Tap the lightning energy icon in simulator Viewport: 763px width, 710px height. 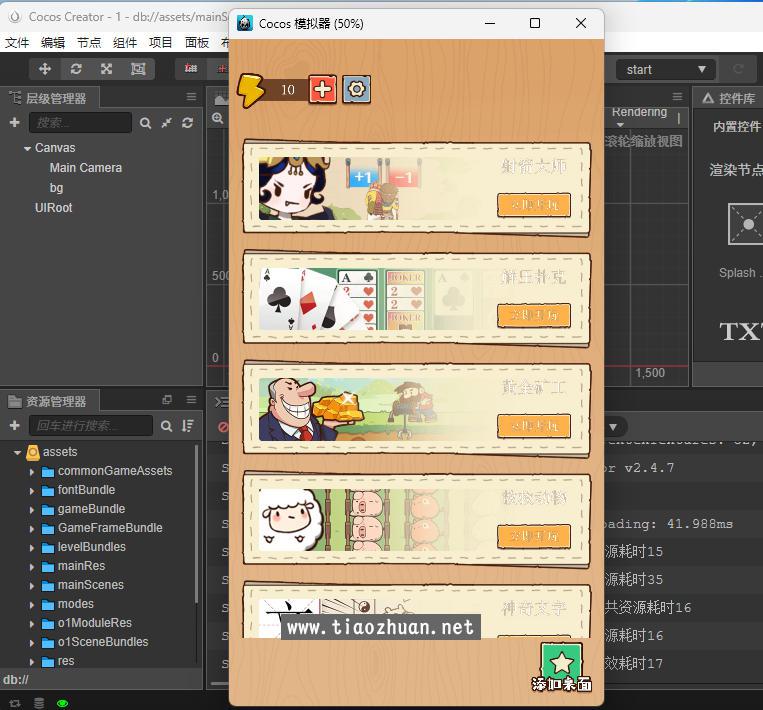click(x=251, y=90)
